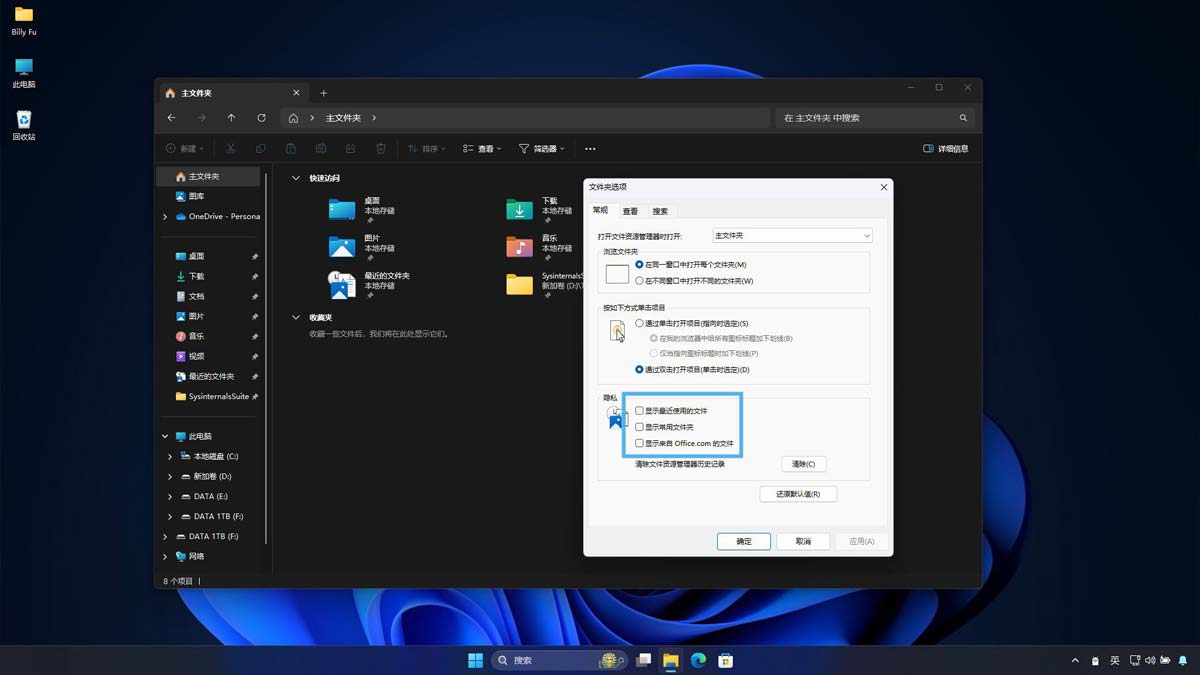
Task: Click the 还原默认值 button
Action: point(797,493)
